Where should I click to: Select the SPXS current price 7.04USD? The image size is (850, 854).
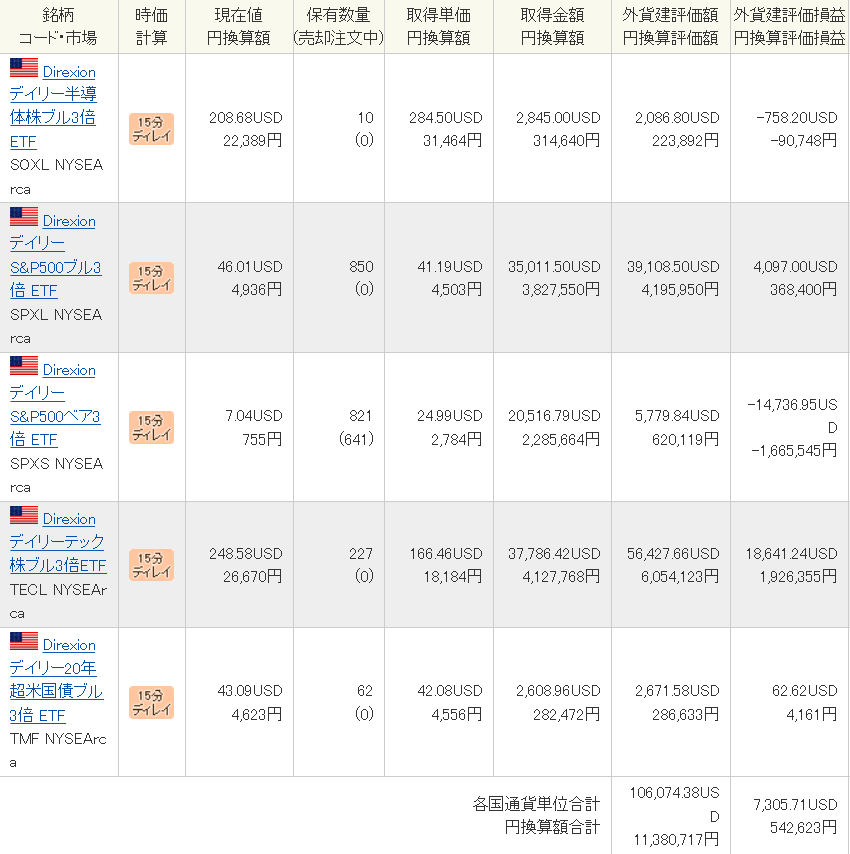pos(254,416)
